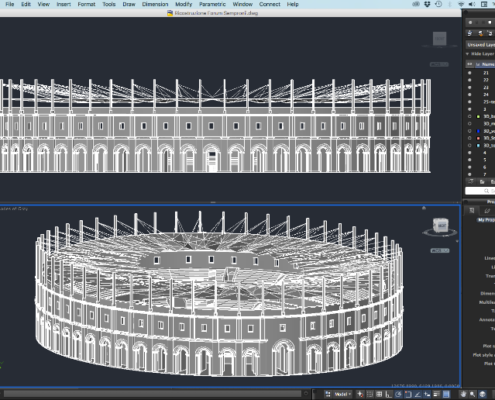
Task: Click the cyan color swatch in layer list
Action: point(478,145)
